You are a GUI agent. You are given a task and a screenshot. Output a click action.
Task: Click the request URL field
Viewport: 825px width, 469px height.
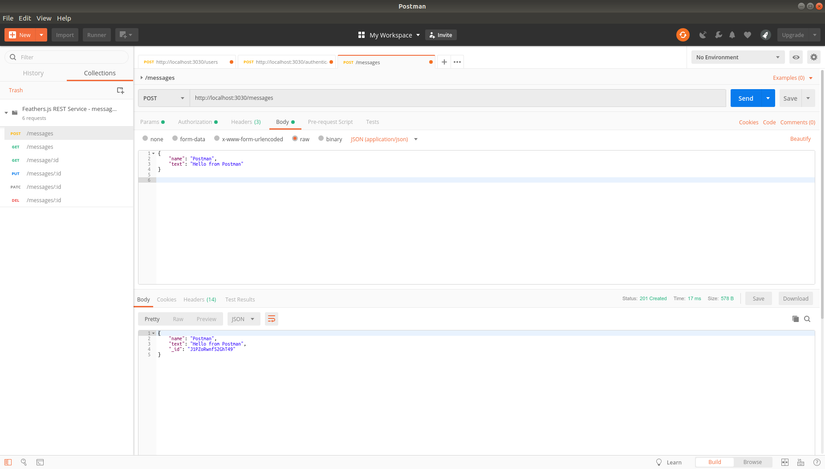click(x=458, y=98)
